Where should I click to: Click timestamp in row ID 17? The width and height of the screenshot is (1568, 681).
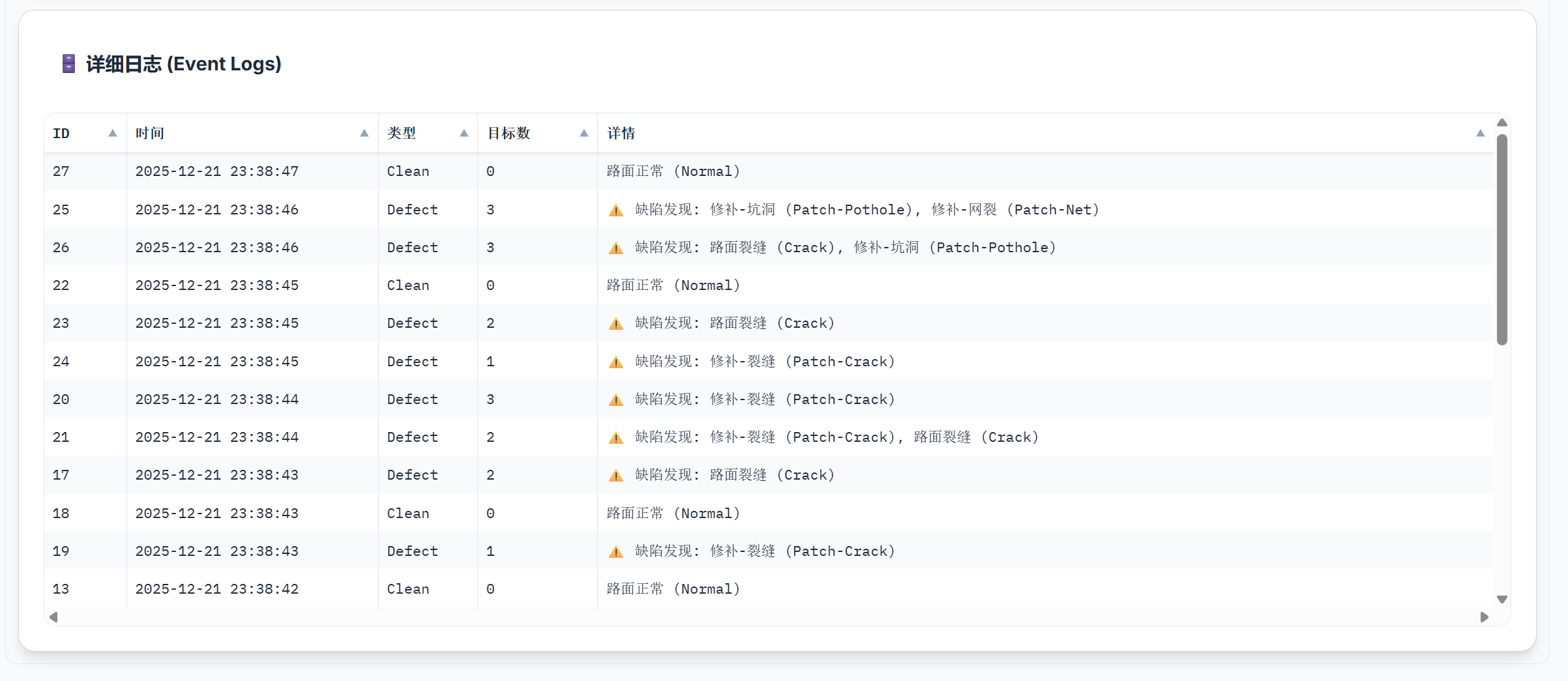[x=217, y=475]
